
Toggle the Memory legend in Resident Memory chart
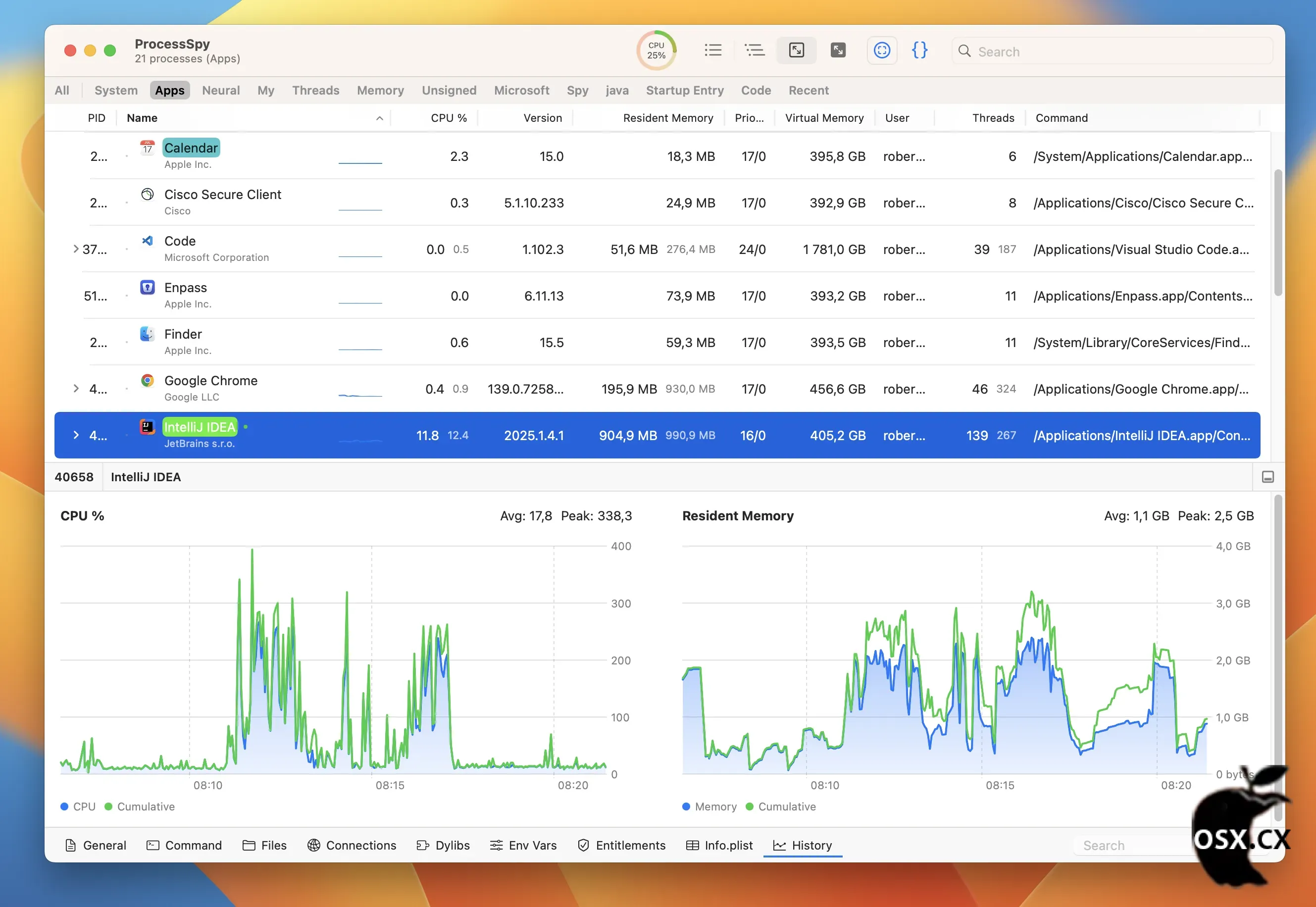coord(709,806)
